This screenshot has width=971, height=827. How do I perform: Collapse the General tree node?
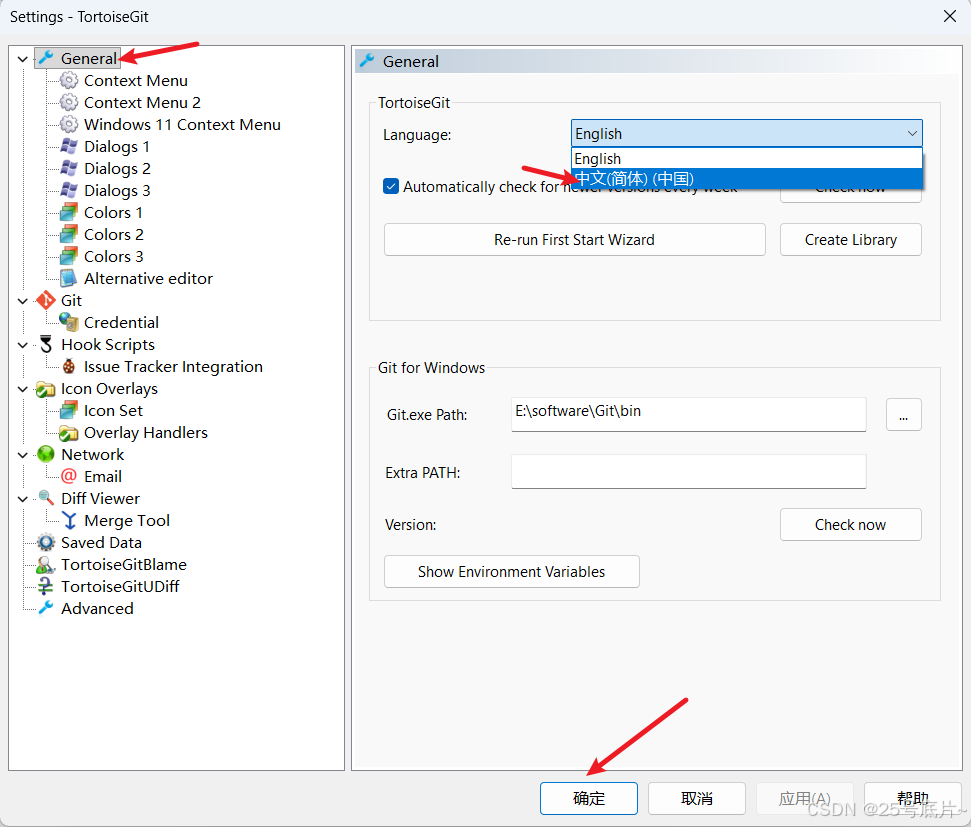point(23,59)
